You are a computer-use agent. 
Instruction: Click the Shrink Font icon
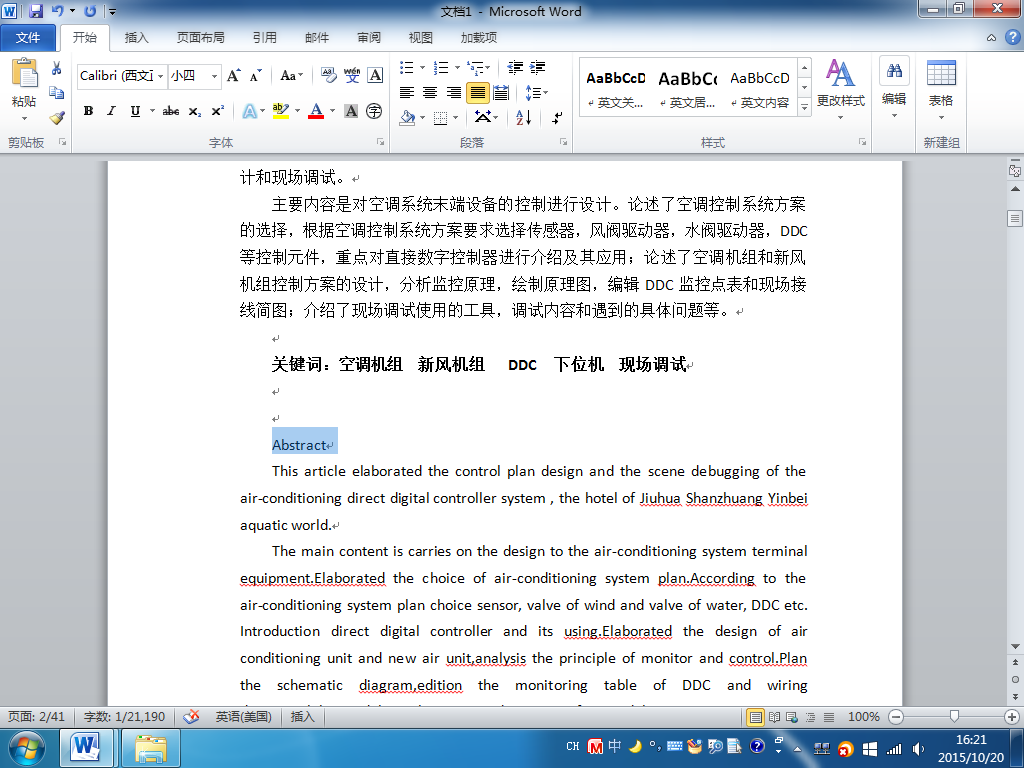point(255,76)
